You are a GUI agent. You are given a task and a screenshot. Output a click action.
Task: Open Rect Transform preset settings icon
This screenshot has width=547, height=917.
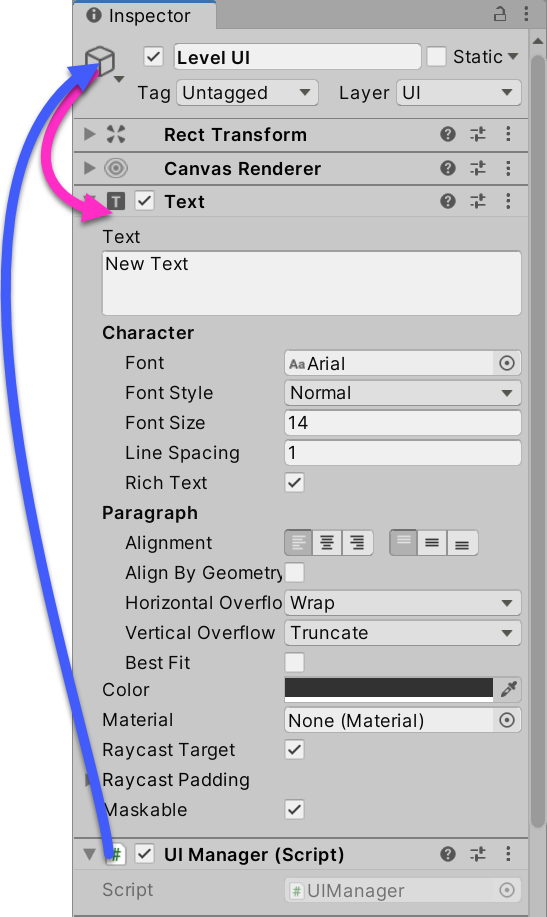click(478, 135)
